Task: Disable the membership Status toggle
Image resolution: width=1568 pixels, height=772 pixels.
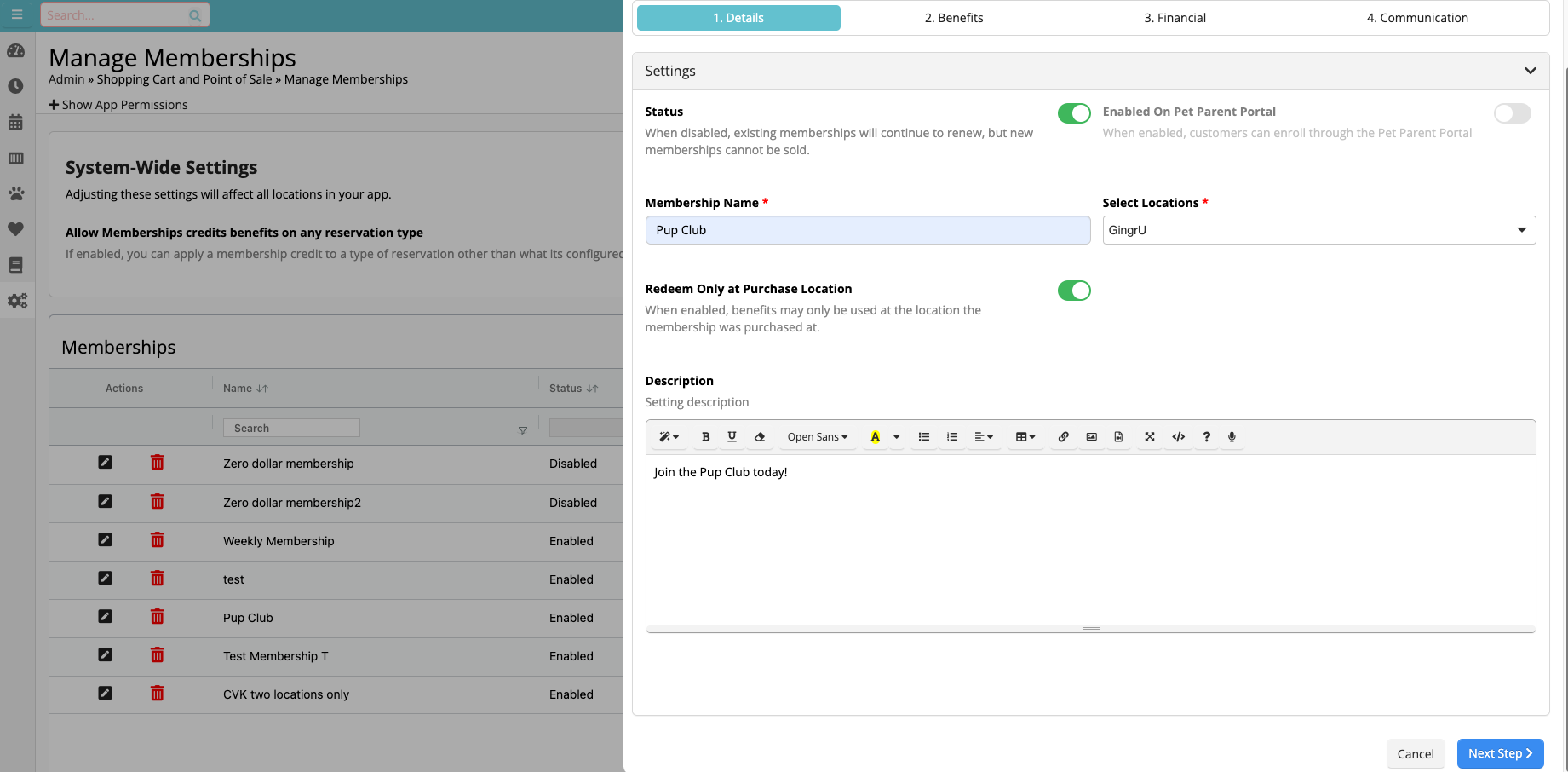Action: (1073, 113)
